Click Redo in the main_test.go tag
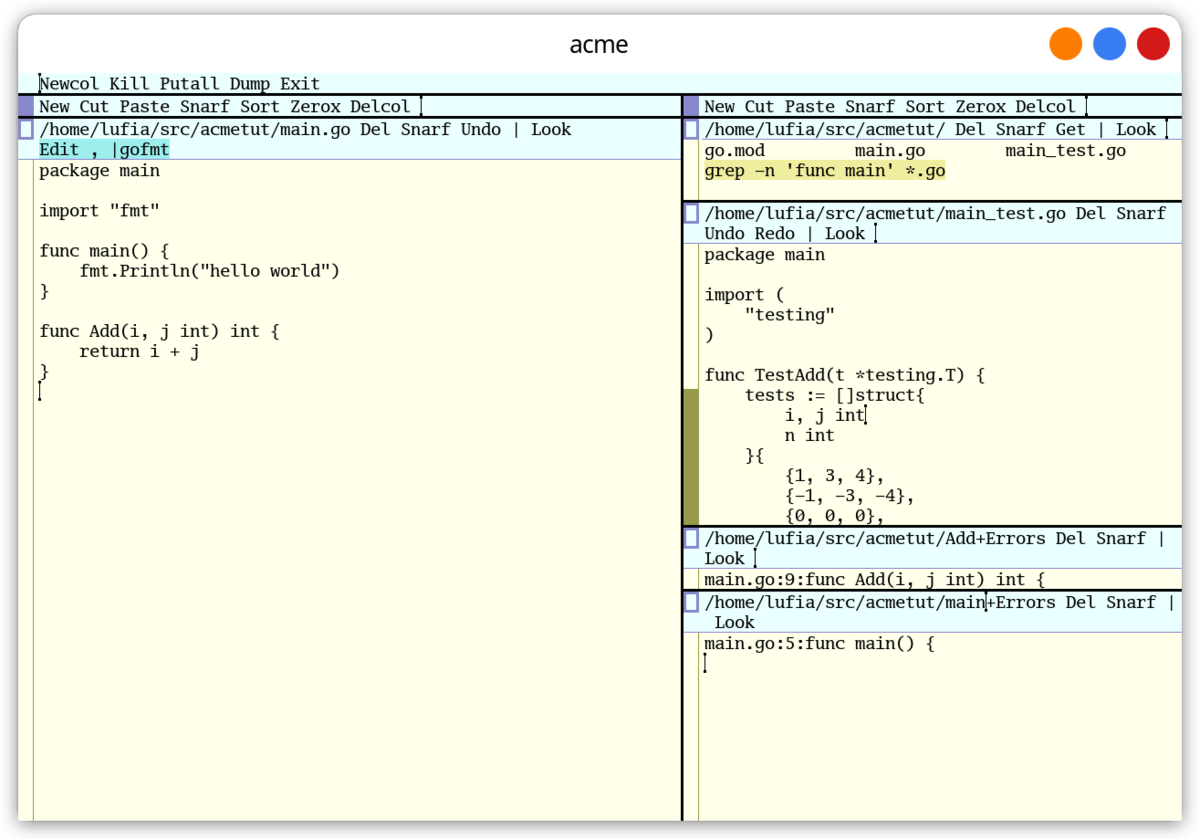Screen dimensions: 1200x839 click(x=775, y=233)
